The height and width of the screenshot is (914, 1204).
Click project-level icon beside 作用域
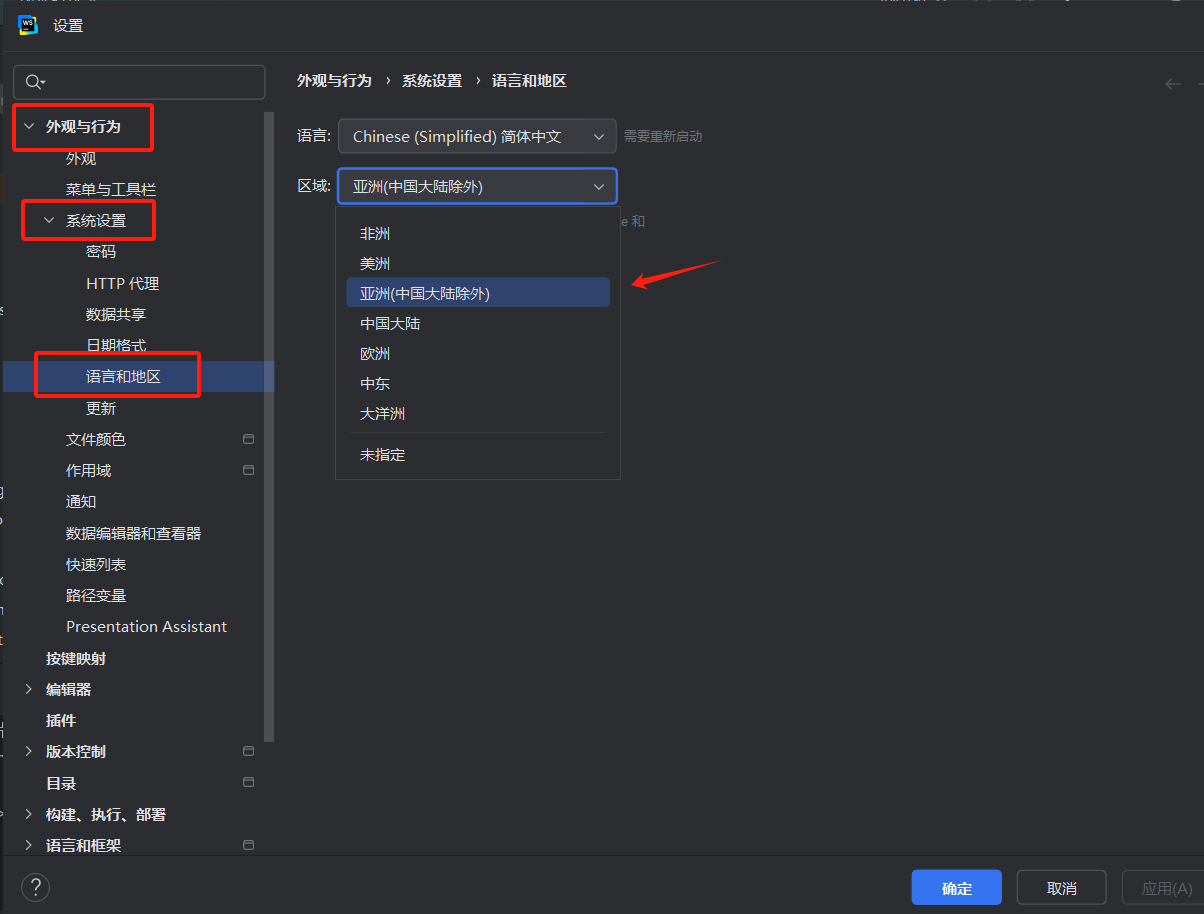(248, 470)
